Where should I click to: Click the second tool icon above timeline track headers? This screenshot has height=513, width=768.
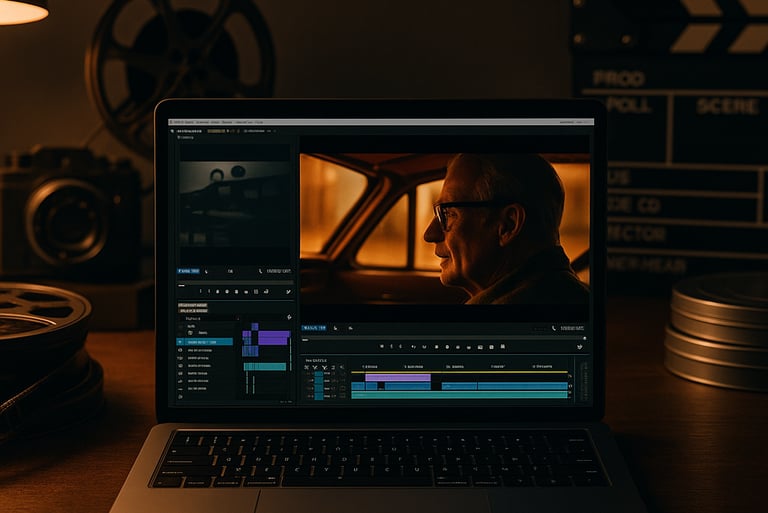tap(315, 367)
